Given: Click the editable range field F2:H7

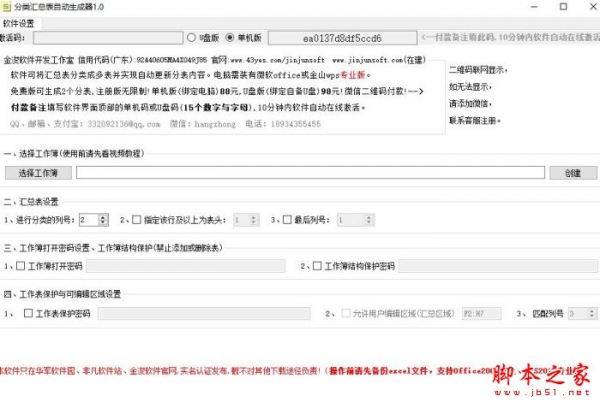Looking at the screenshot, I should (482, 314).
